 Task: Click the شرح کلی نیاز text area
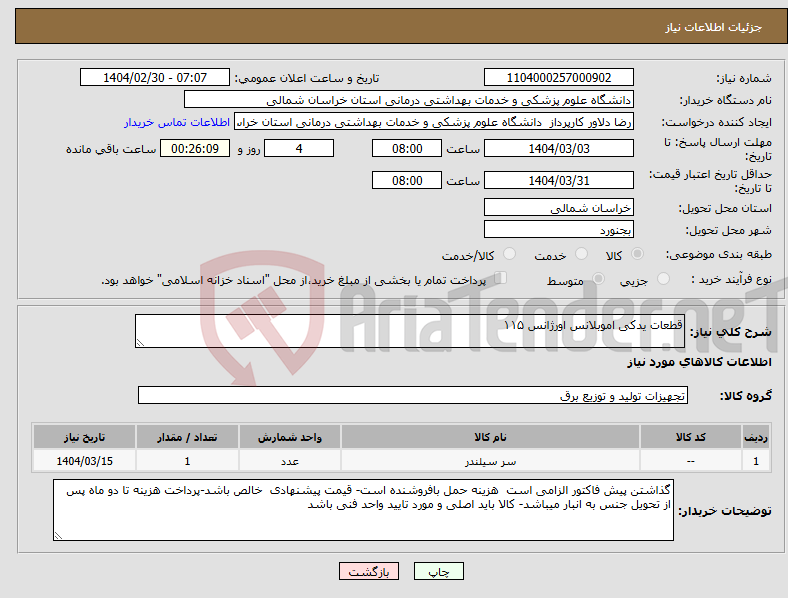[x=410, y=331]
